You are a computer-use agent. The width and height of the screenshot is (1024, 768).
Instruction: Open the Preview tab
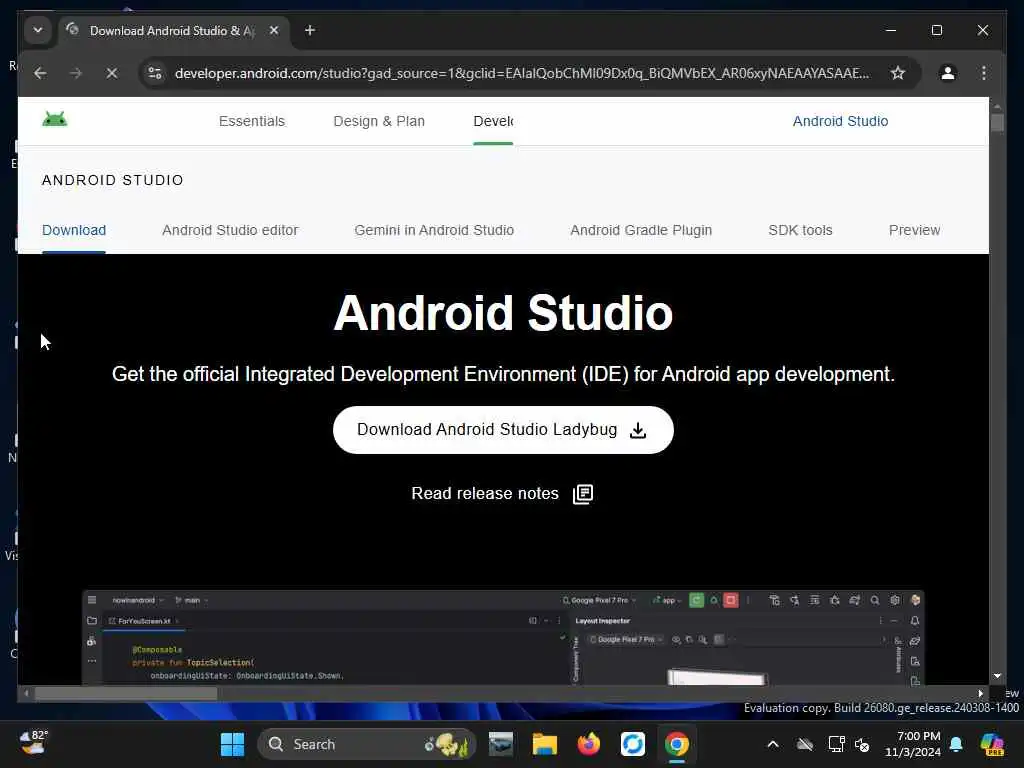[914, 231]
